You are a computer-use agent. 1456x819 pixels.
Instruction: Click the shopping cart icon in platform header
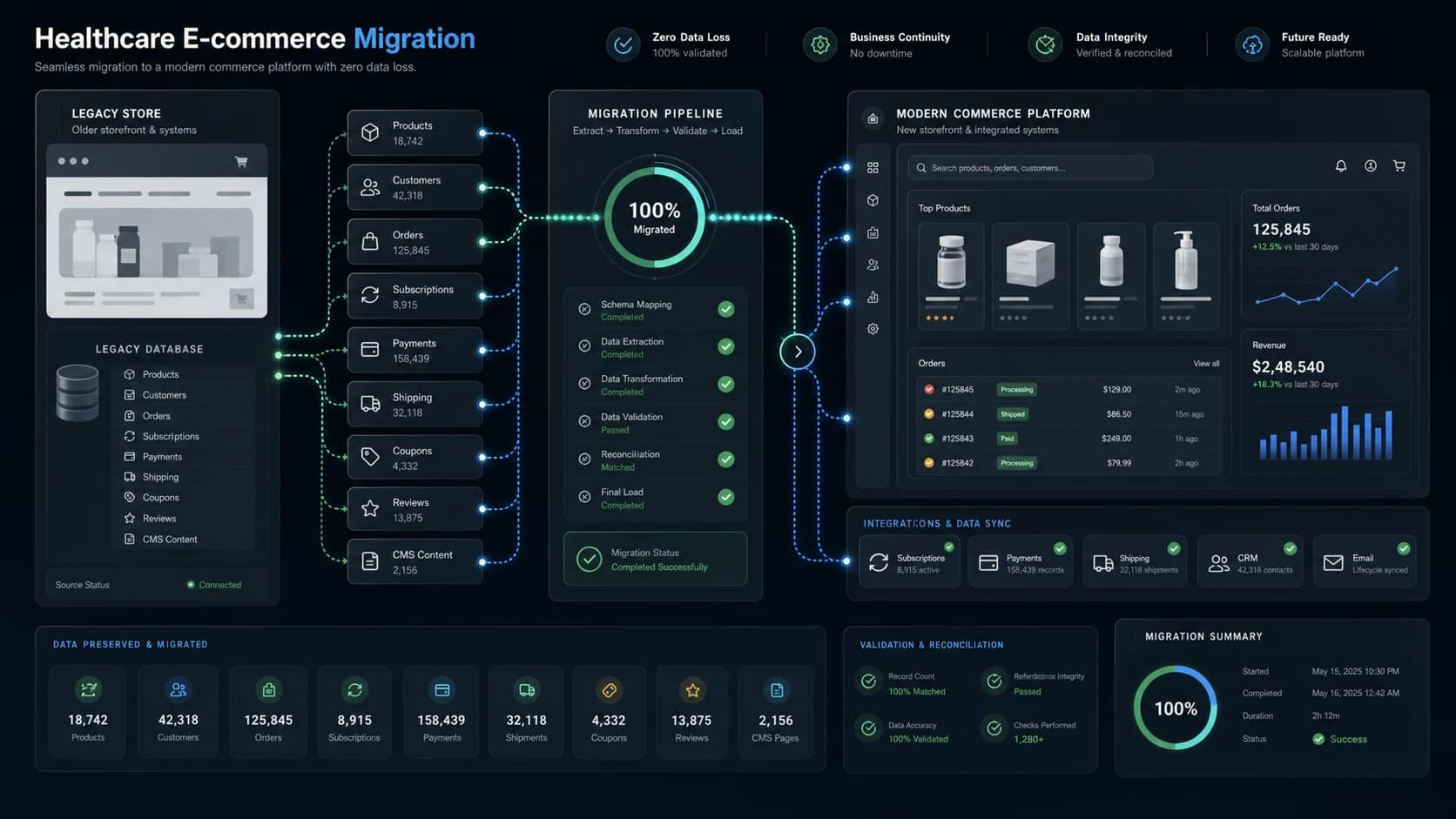click(1399, 165)
